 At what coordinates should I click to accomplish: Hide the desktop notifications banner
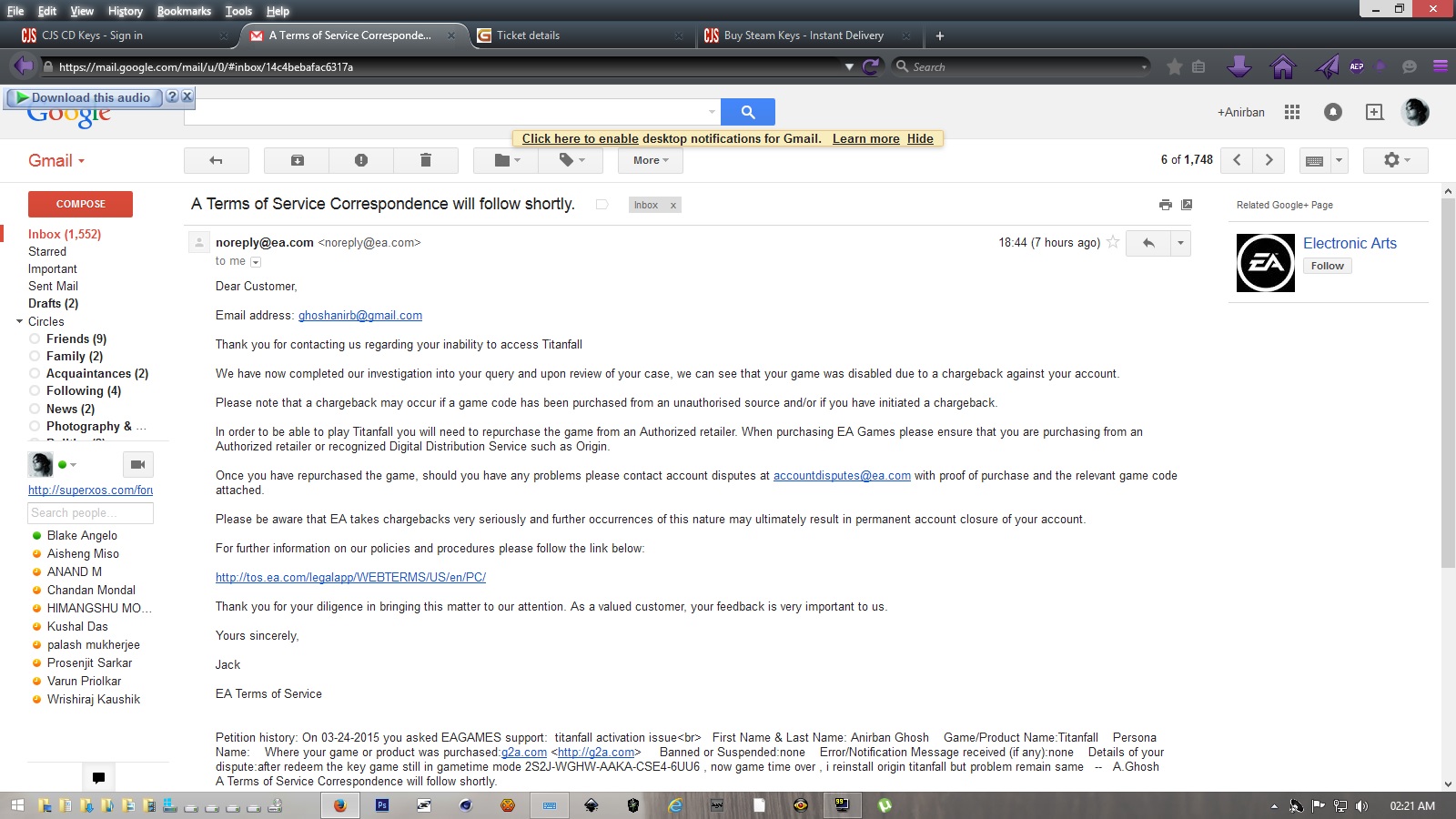pos(920,138)
